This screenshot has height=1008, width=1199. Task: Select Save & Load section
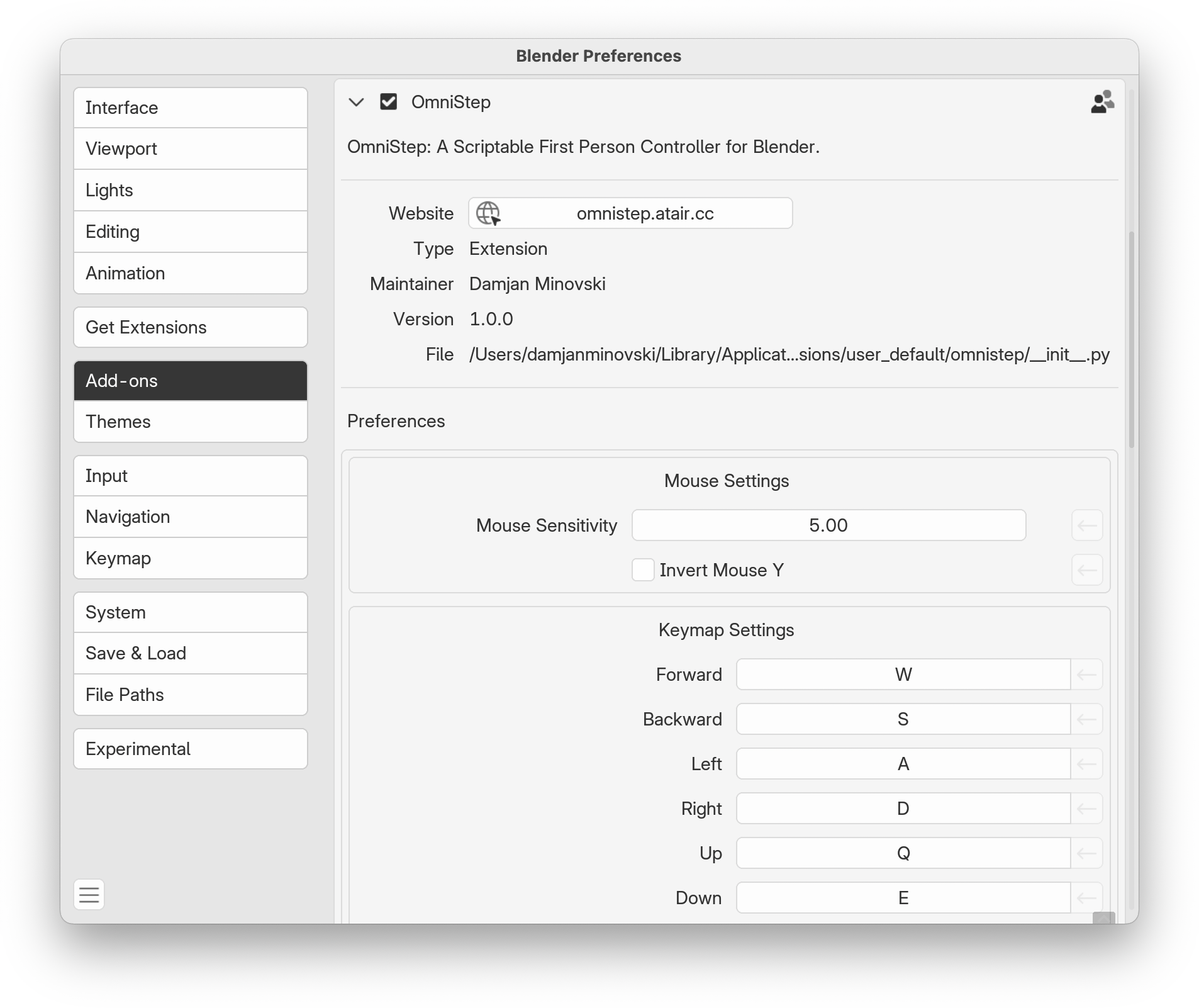pyautogui.click(x=191, y=653)
